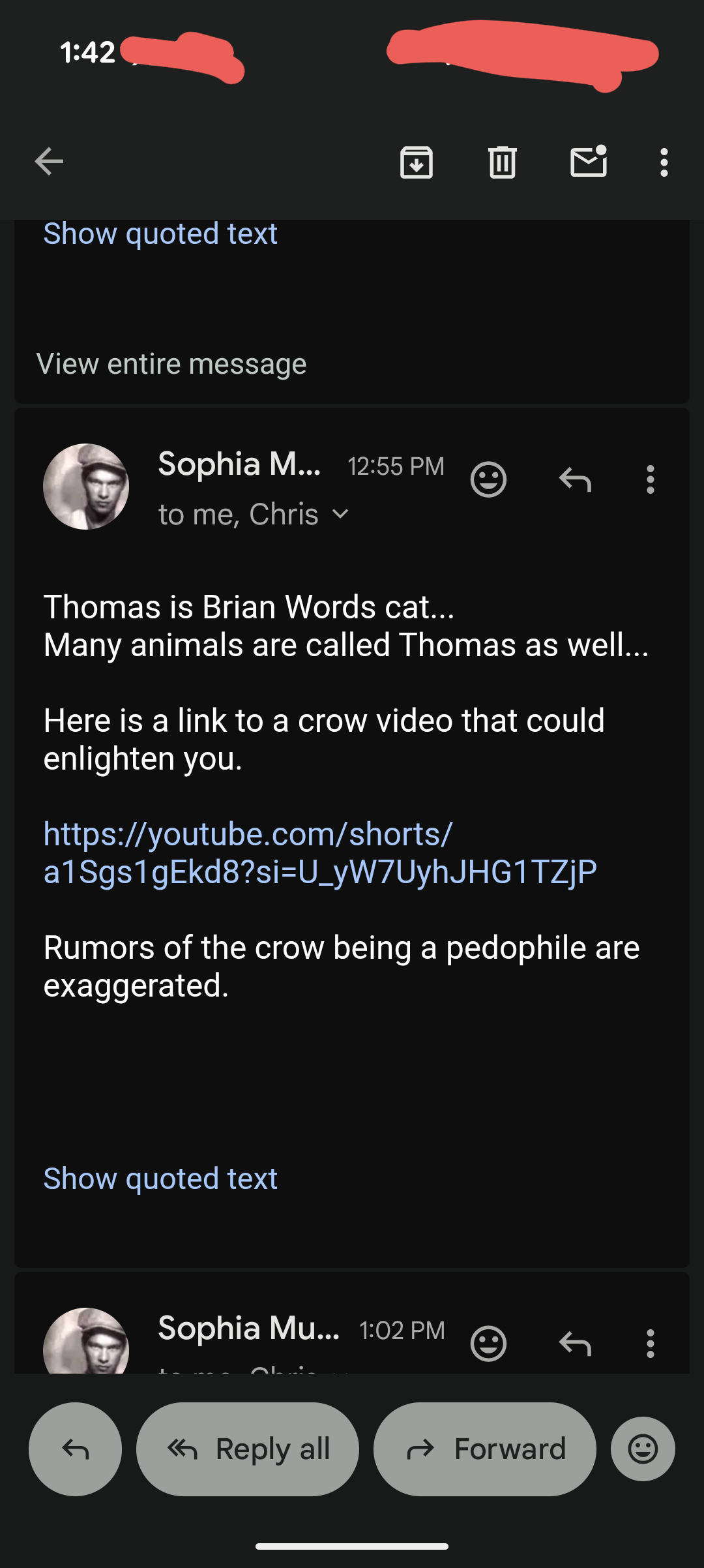The width and height of the screenshot is (704, 1568).
Task: Delete the conversation with trash icon
Action: click(x=502, y=162)
